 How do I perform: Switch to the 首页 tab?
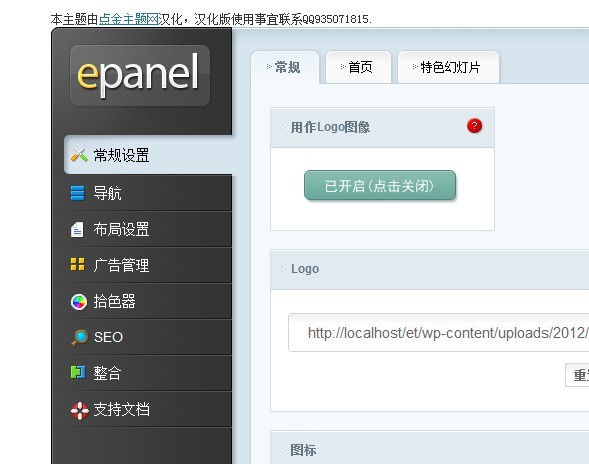[358, 67]
